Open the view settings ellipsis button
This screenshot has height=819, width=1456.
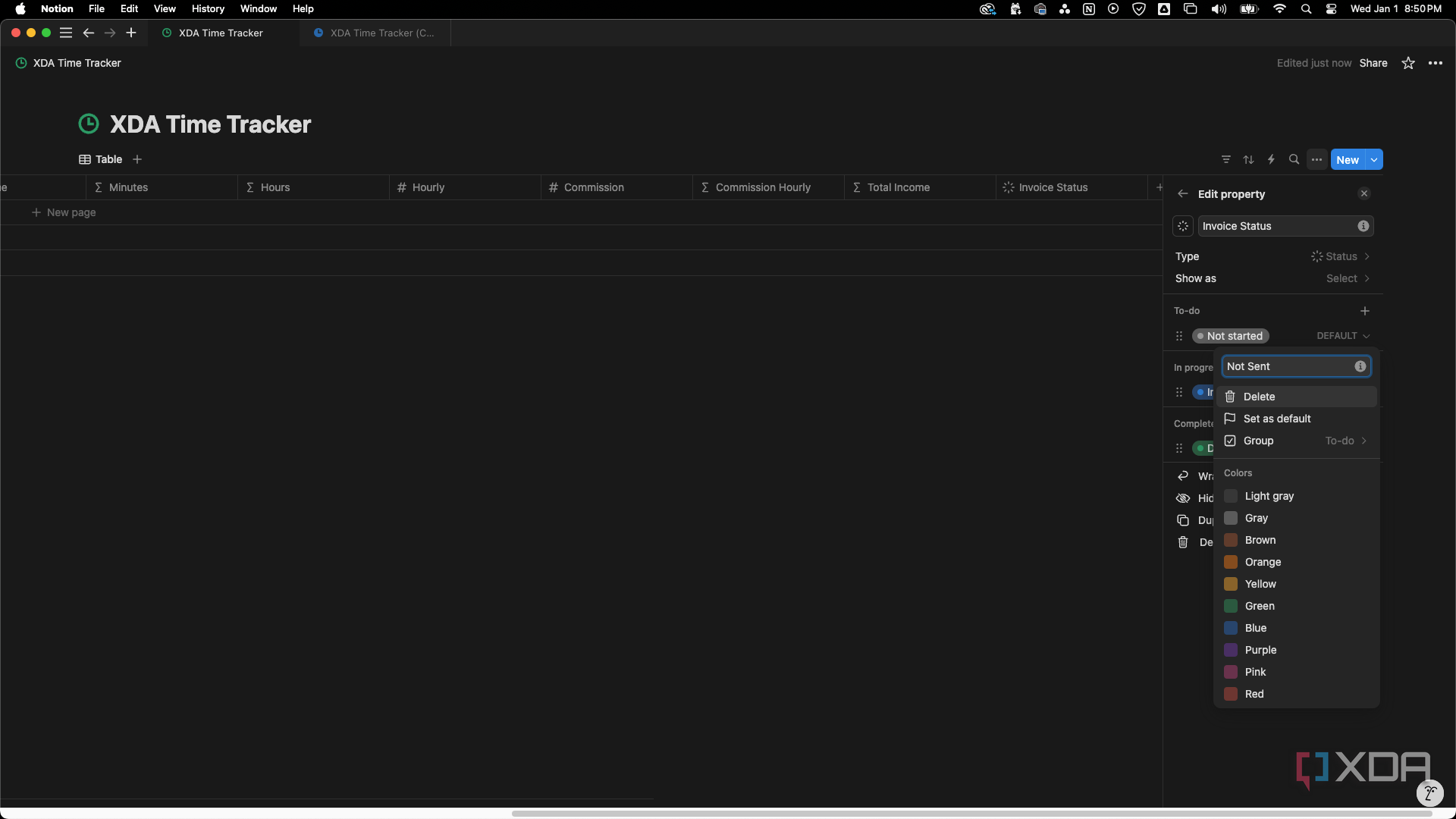pyautogui.click(x=1316, y=159)
